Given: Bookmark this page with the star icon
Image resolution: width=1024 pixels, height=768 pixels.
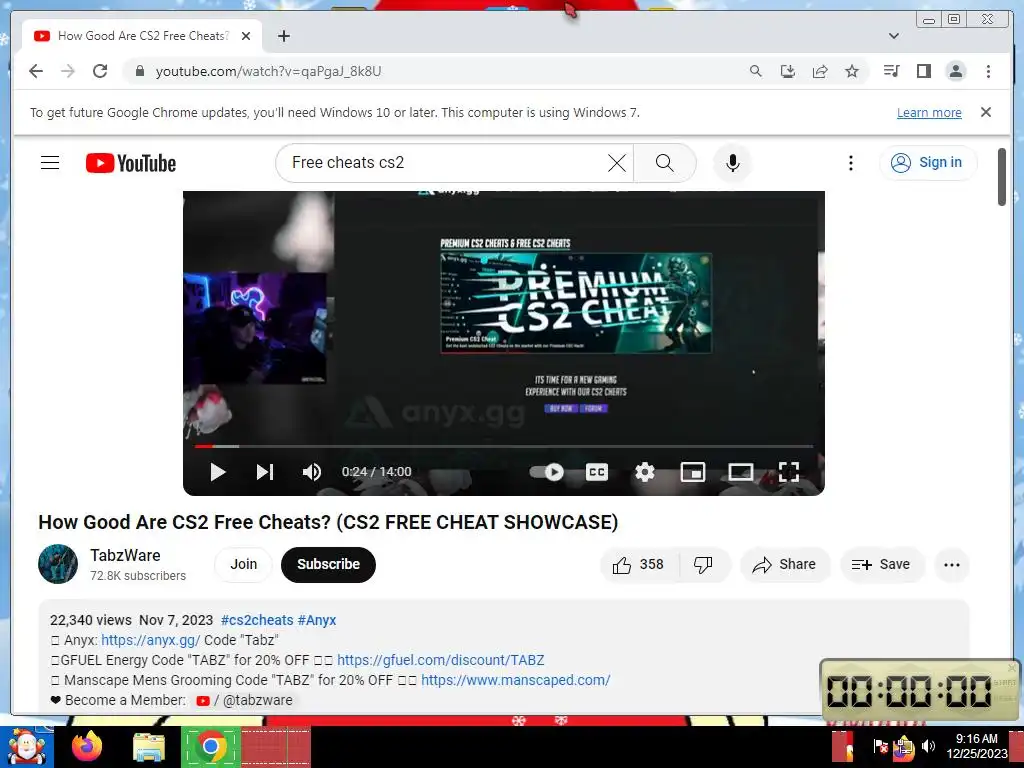Looking at the screenshot, I should [852, 71].
